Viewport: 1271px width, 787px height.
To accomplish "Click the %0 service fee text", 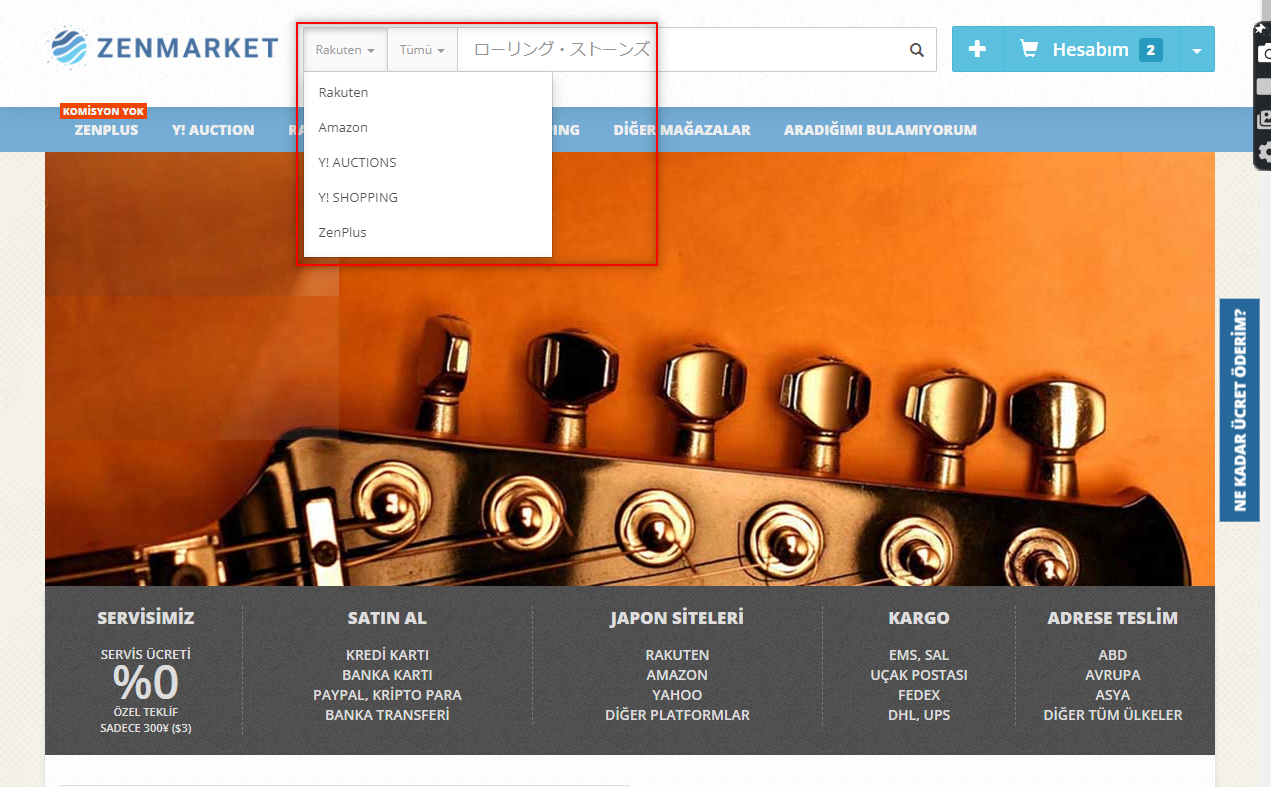I will click(x=146, y=683).
